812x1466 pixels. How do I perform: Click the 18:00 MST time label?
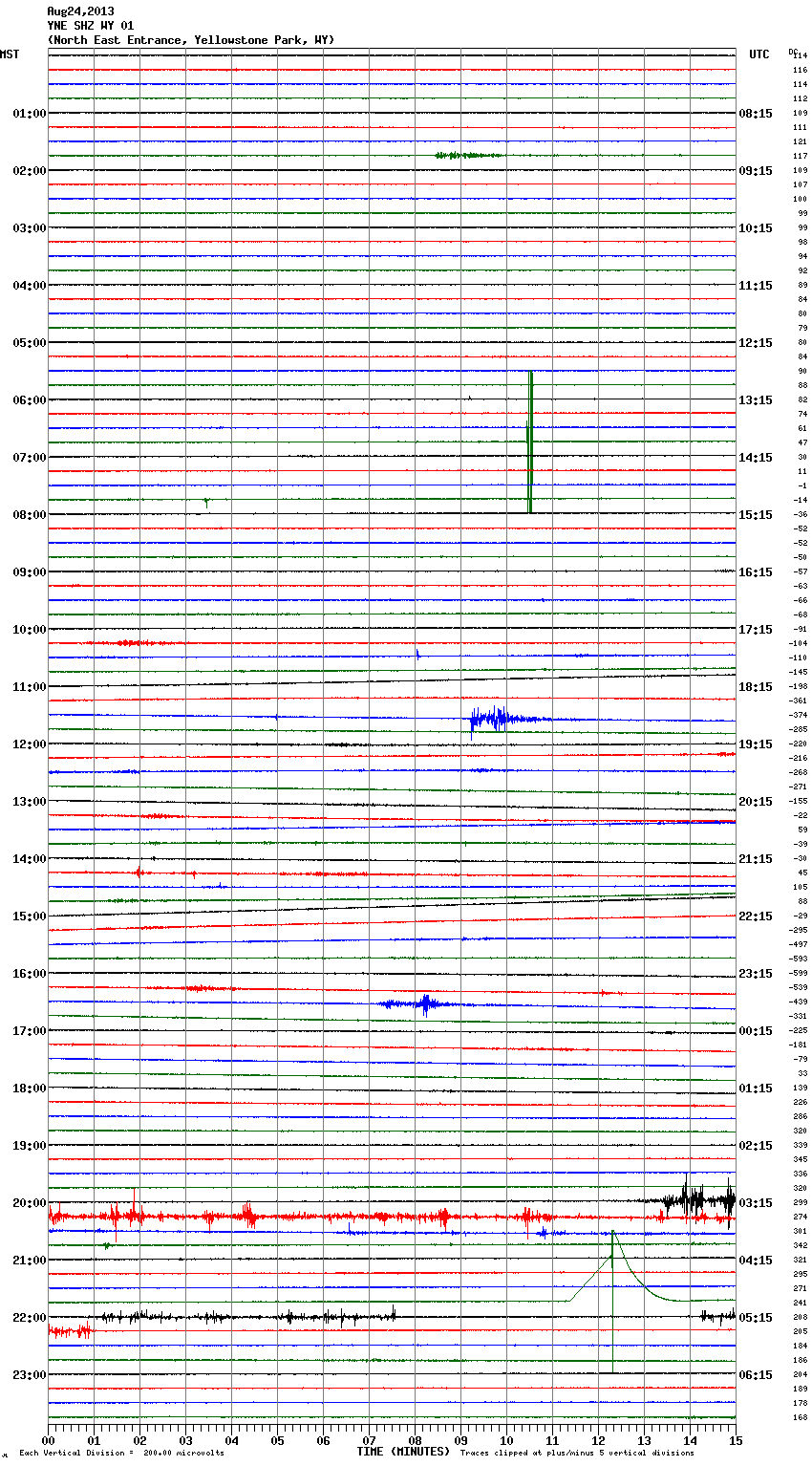point(30,1089)
